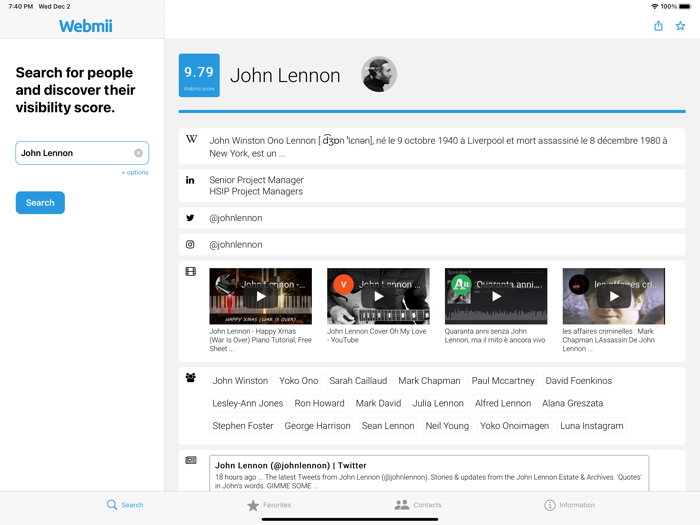Open the Happy Xmas Piano Tutorial video caption
The height and width of the screenshot is (525, 700).
261,340
